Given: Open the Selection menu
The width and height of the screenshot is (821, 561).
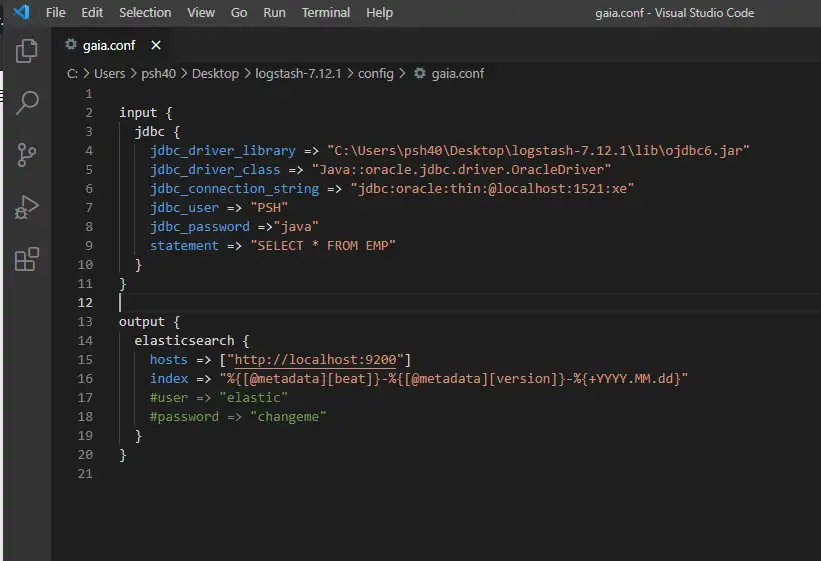Looking at the screenshot, I should tap(145, 13).
